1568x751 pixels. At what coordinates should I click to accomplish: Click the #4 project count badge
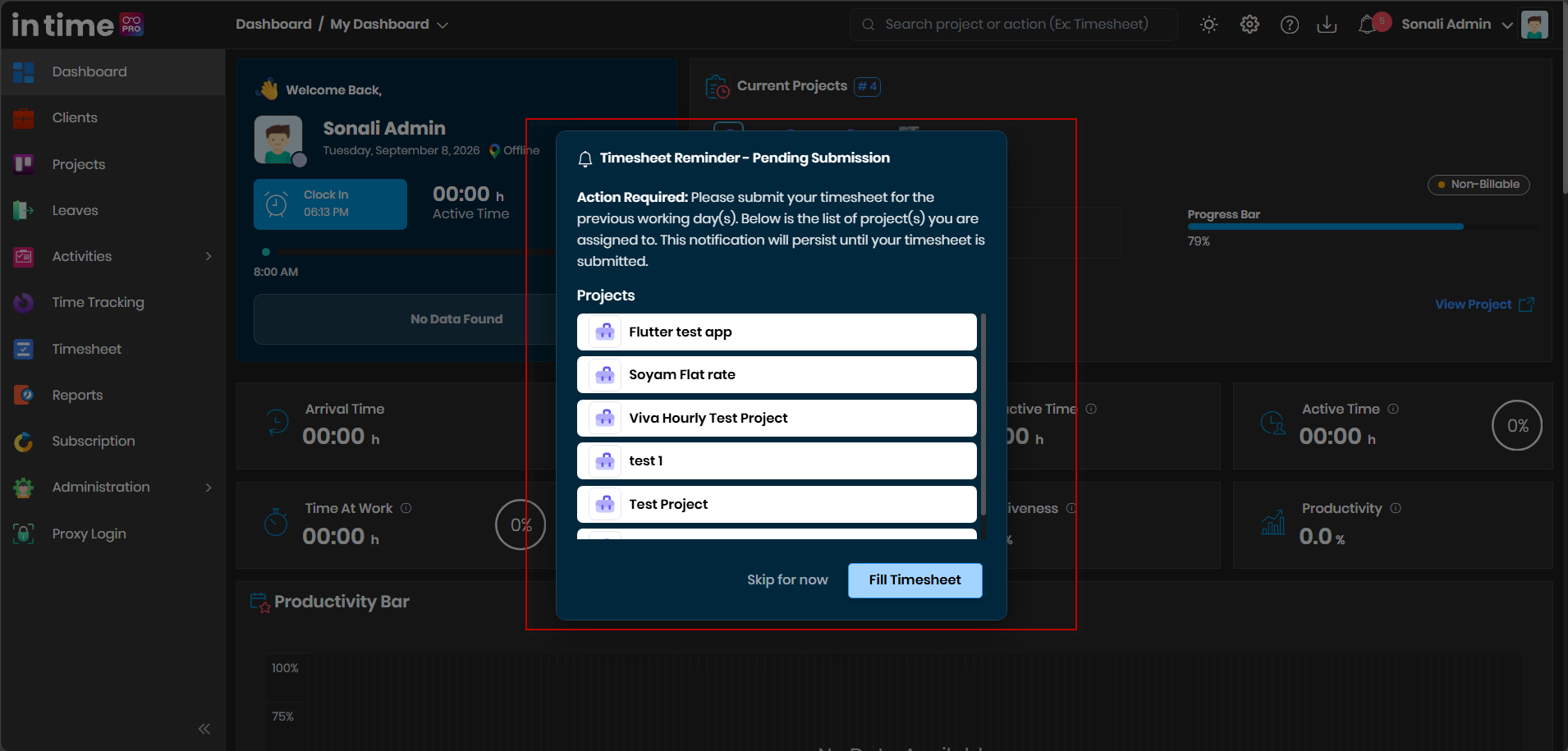point(867,86)
